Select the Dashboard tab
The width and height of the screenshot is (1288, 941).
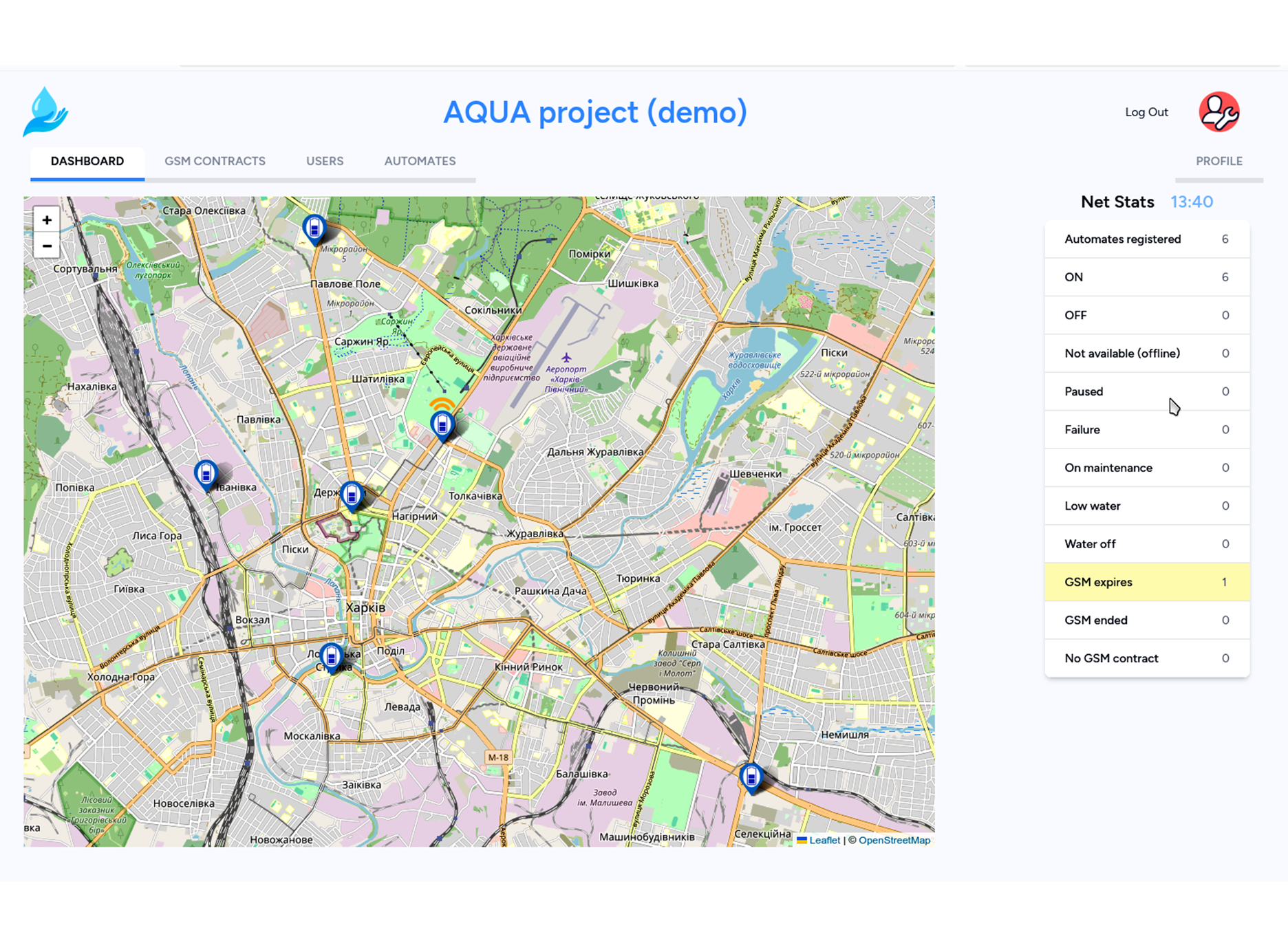pos(87,161)
